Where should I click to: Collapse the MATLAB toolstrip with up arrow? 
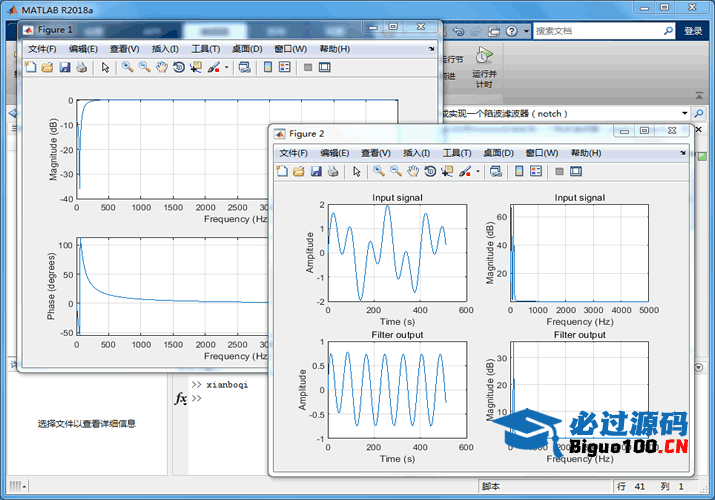click(699, 96)
